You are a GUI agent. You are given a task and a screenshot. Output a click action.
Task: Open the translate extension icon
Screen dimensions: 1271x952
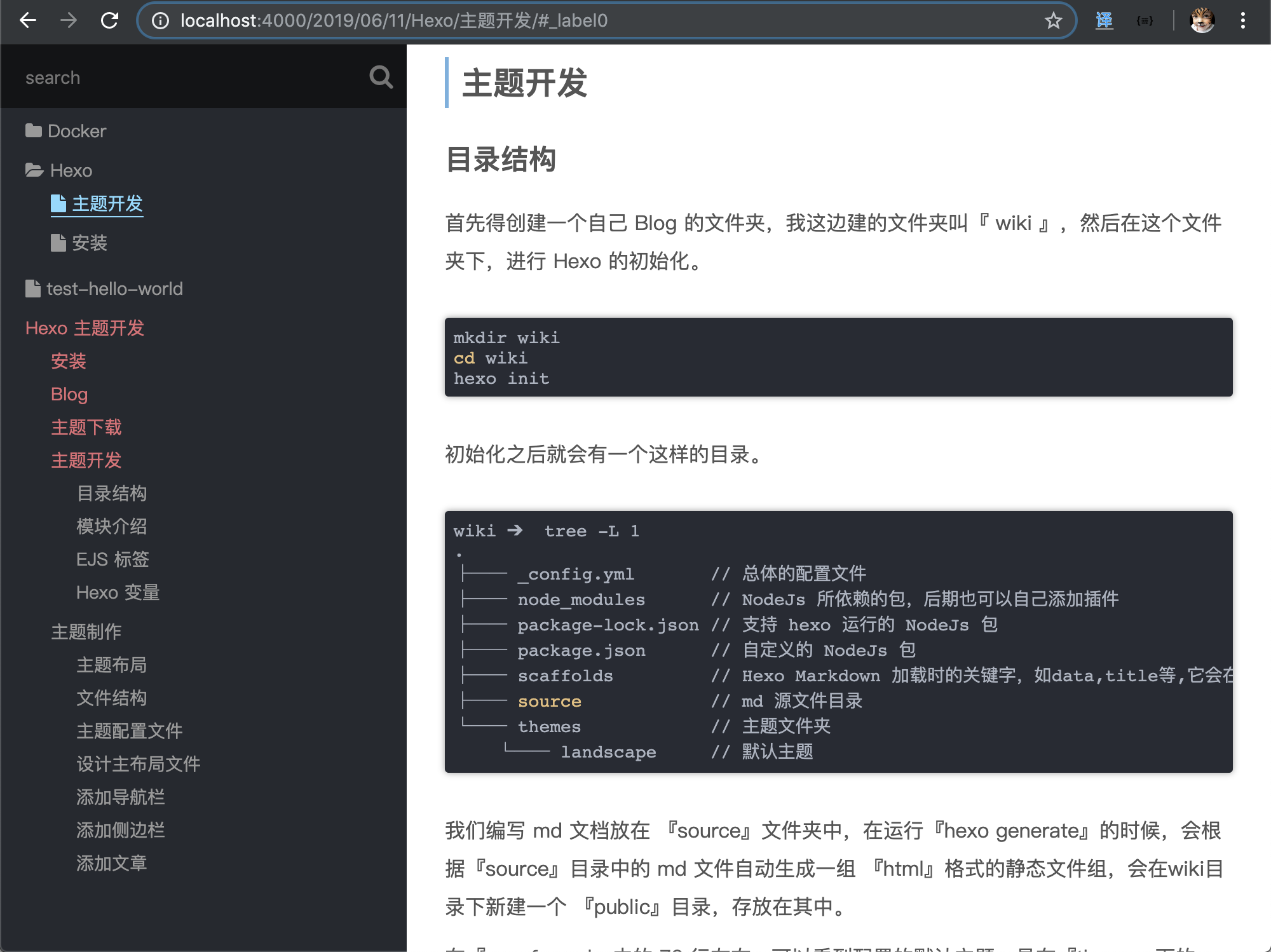(1104, 20)
